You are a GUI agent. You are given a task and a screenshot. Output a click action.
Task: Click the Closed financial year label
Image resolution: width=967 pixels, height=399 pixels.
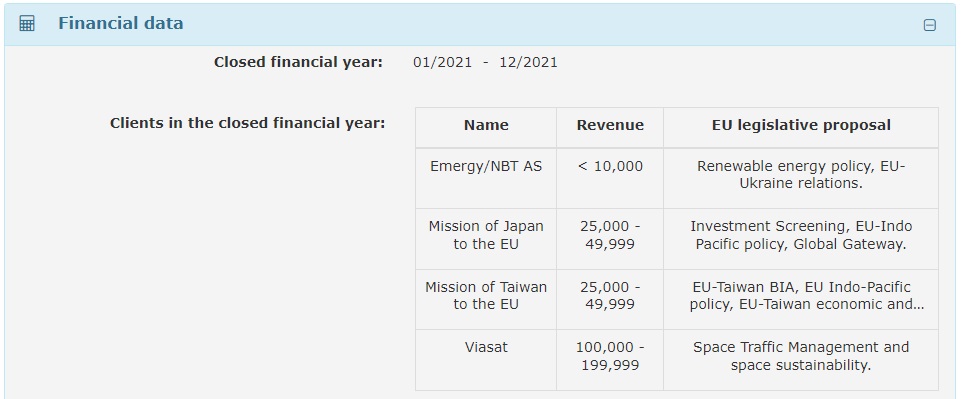[298, 62]
